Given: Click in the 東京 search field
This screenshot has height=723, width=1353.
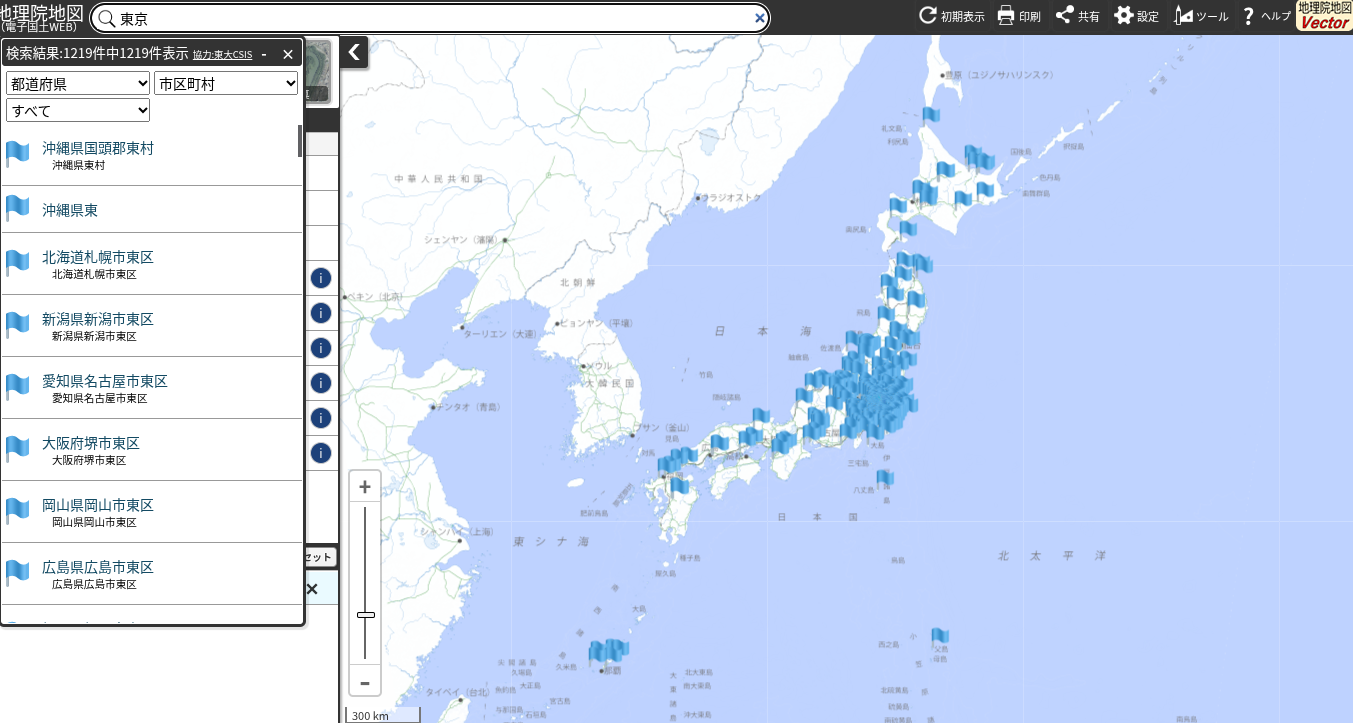Looking at the screenshot, I should 430,18.
